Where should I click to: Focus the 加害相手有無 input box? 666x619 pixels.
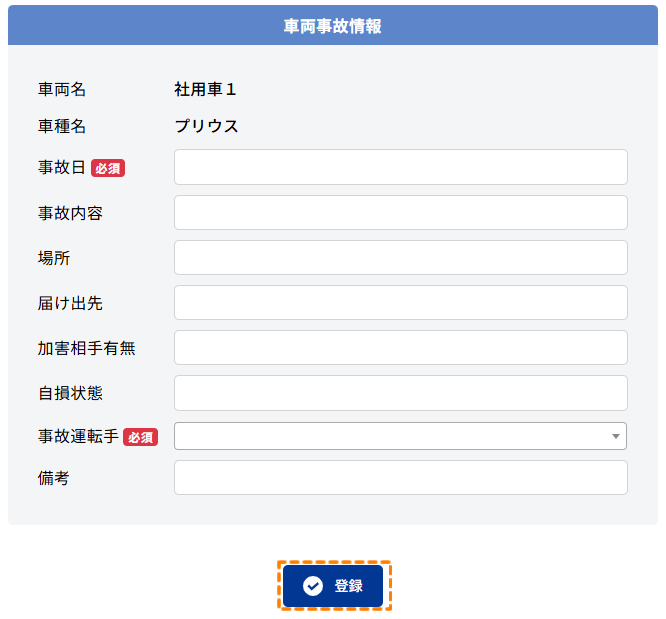pos(400,347)
